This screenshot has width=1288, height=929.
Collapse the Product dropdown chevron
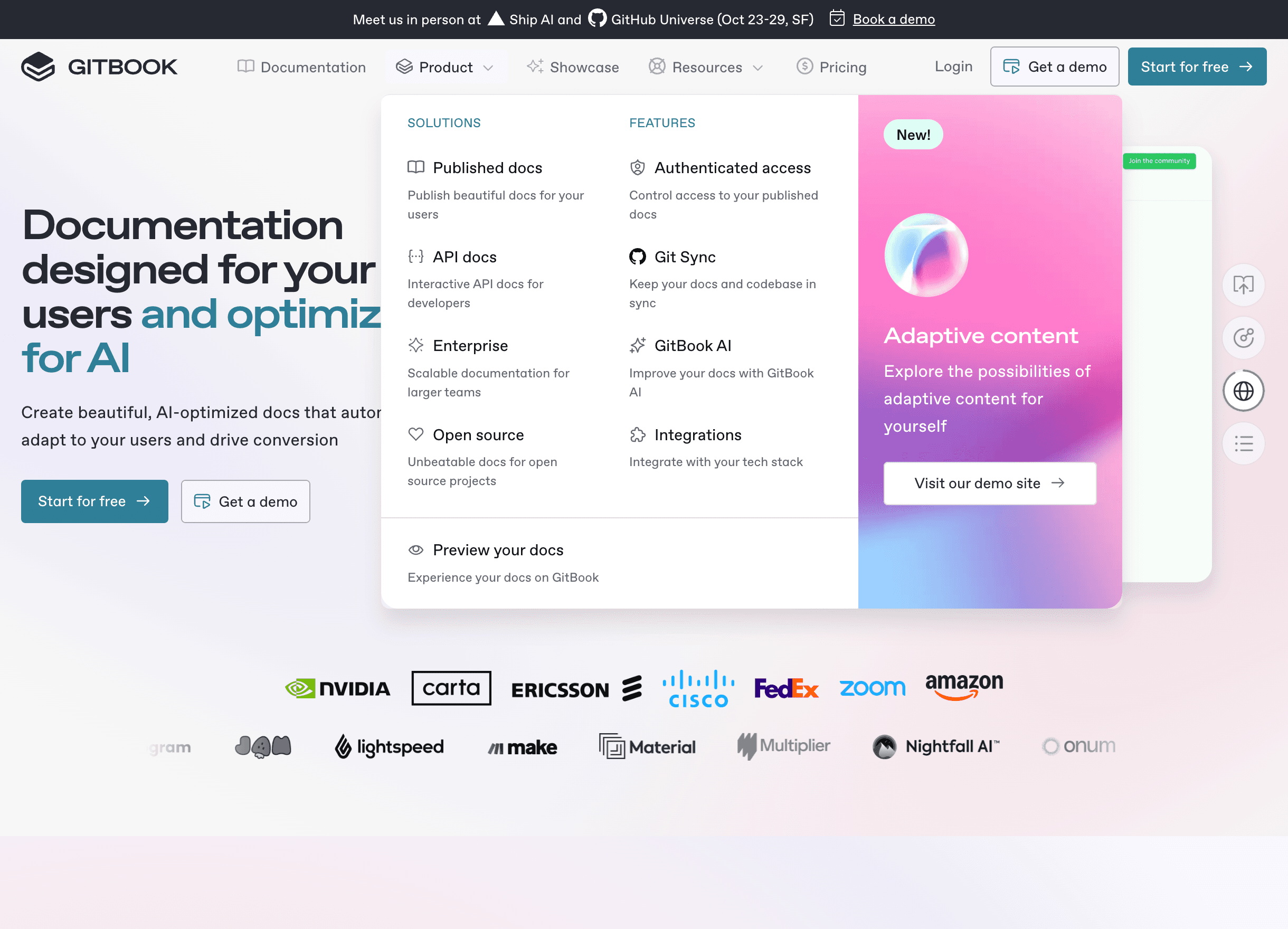pyautogui.click(x=488, y=68)
